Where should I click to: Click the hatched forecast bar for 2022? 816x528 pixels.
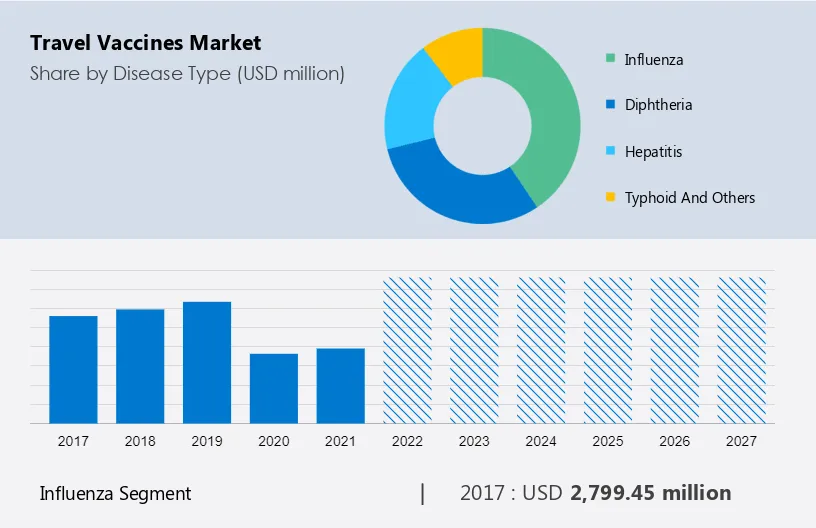(x=407, y=350)
